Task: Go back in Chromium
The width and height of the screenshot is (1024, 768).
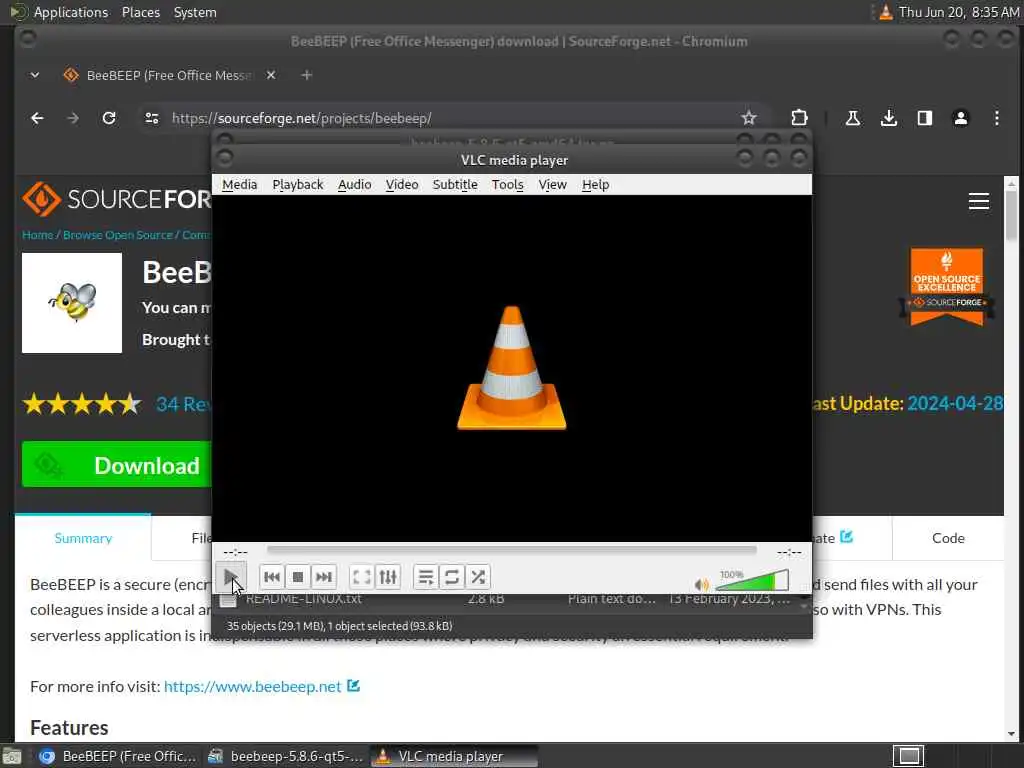Action: (37, 118)
